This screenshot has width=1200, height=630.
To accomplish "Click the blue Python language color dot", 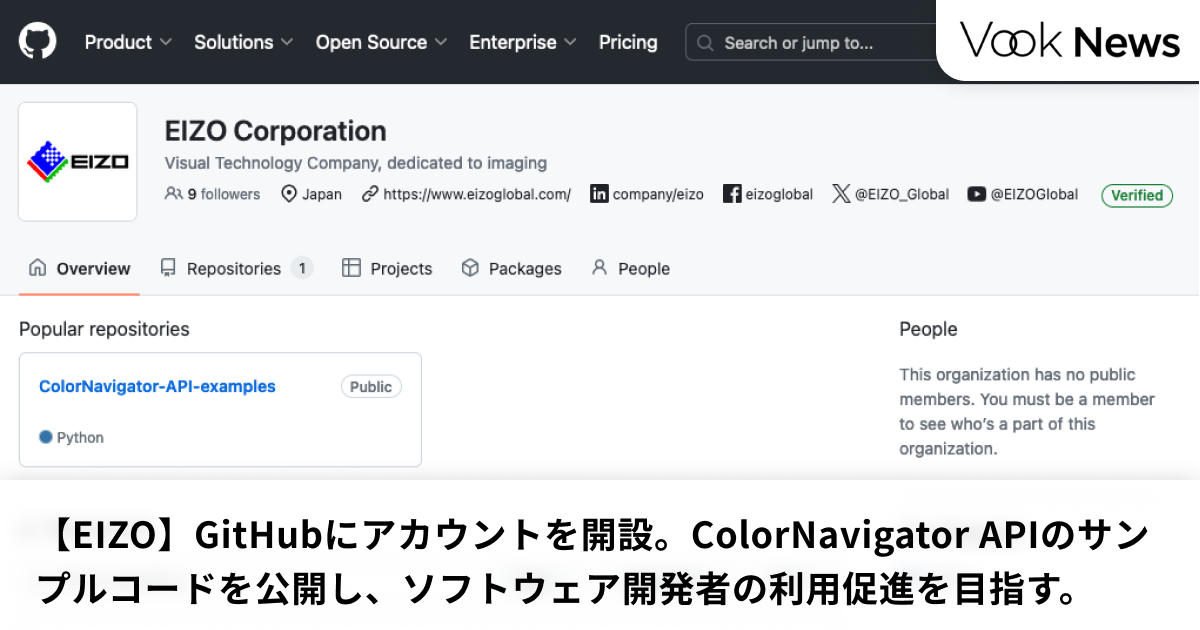I will pyautogui.click(x=47, y=437).
